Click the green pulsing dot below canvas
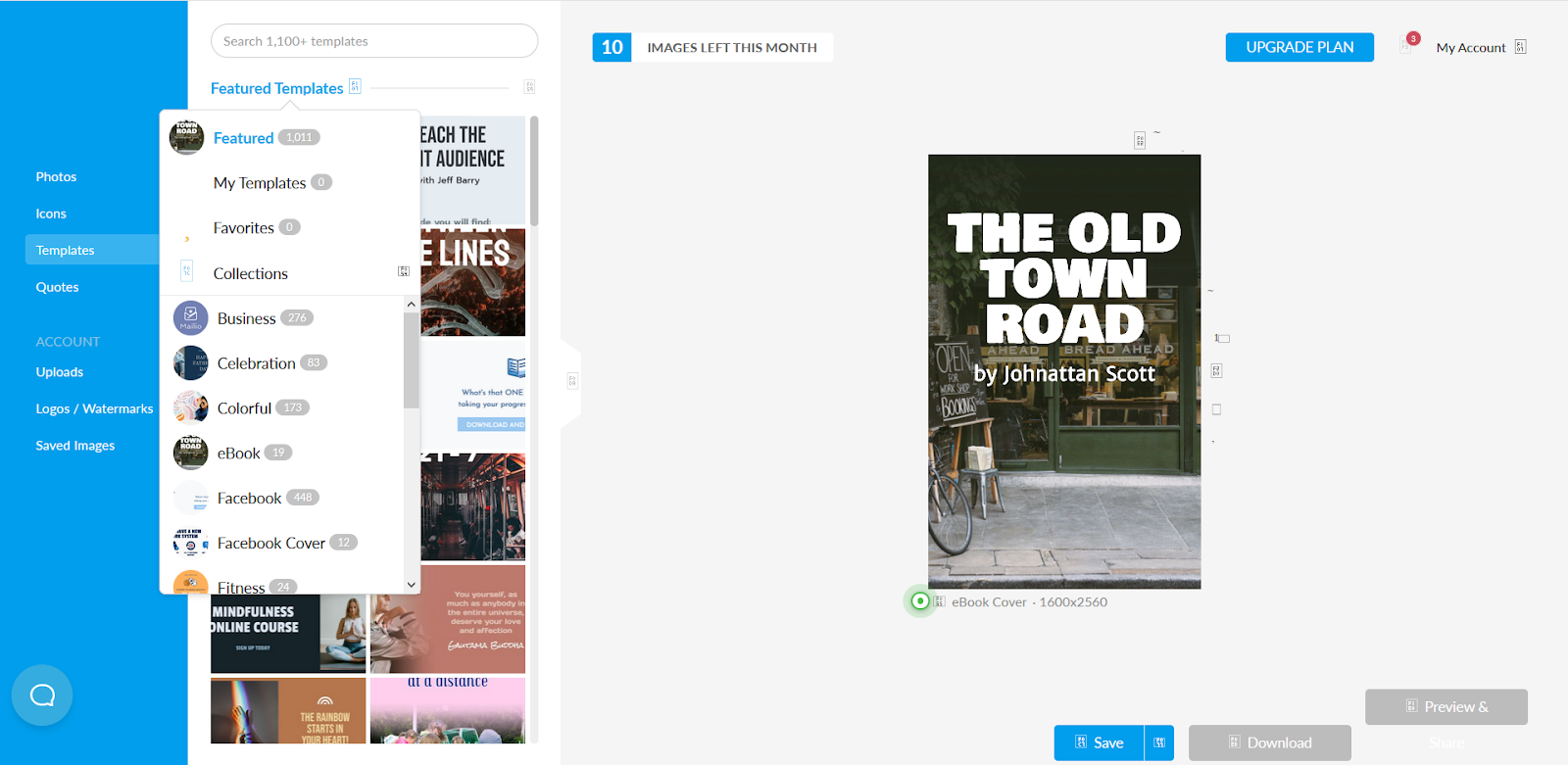Viewport: 1568px width, 765px height. pos(919,601)
